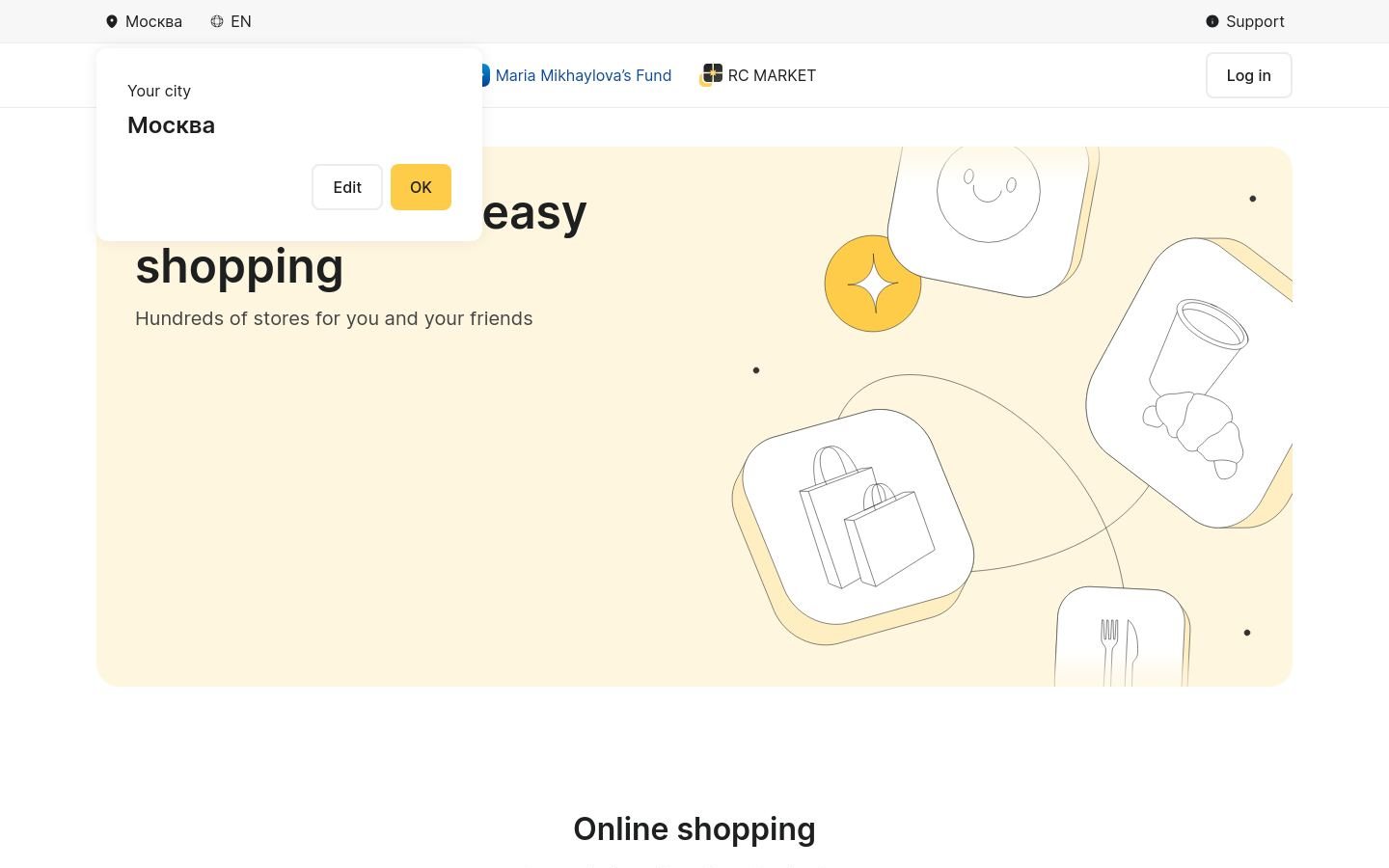Click 'Hundreds of stores for you and your friends'
Image resolution: width=1389 pixels, height=868 pixels.
334,318
